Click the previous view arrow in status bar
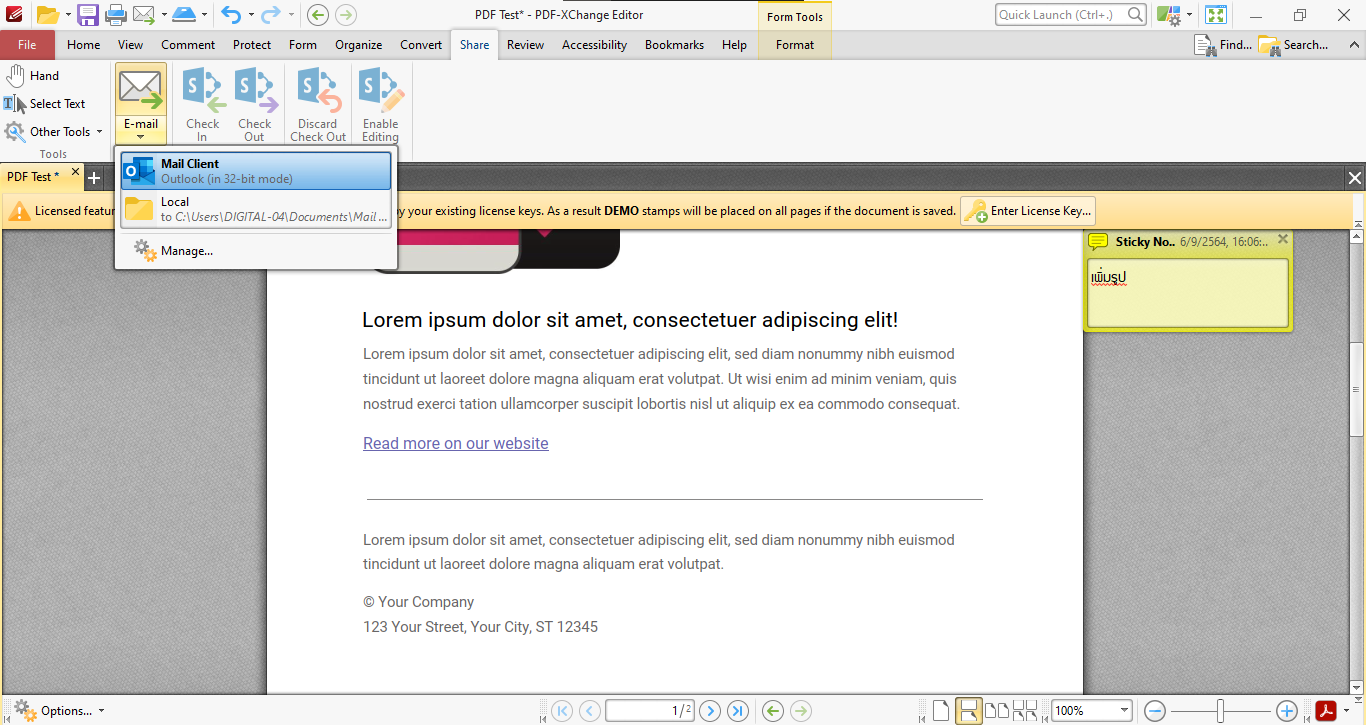 772,711
